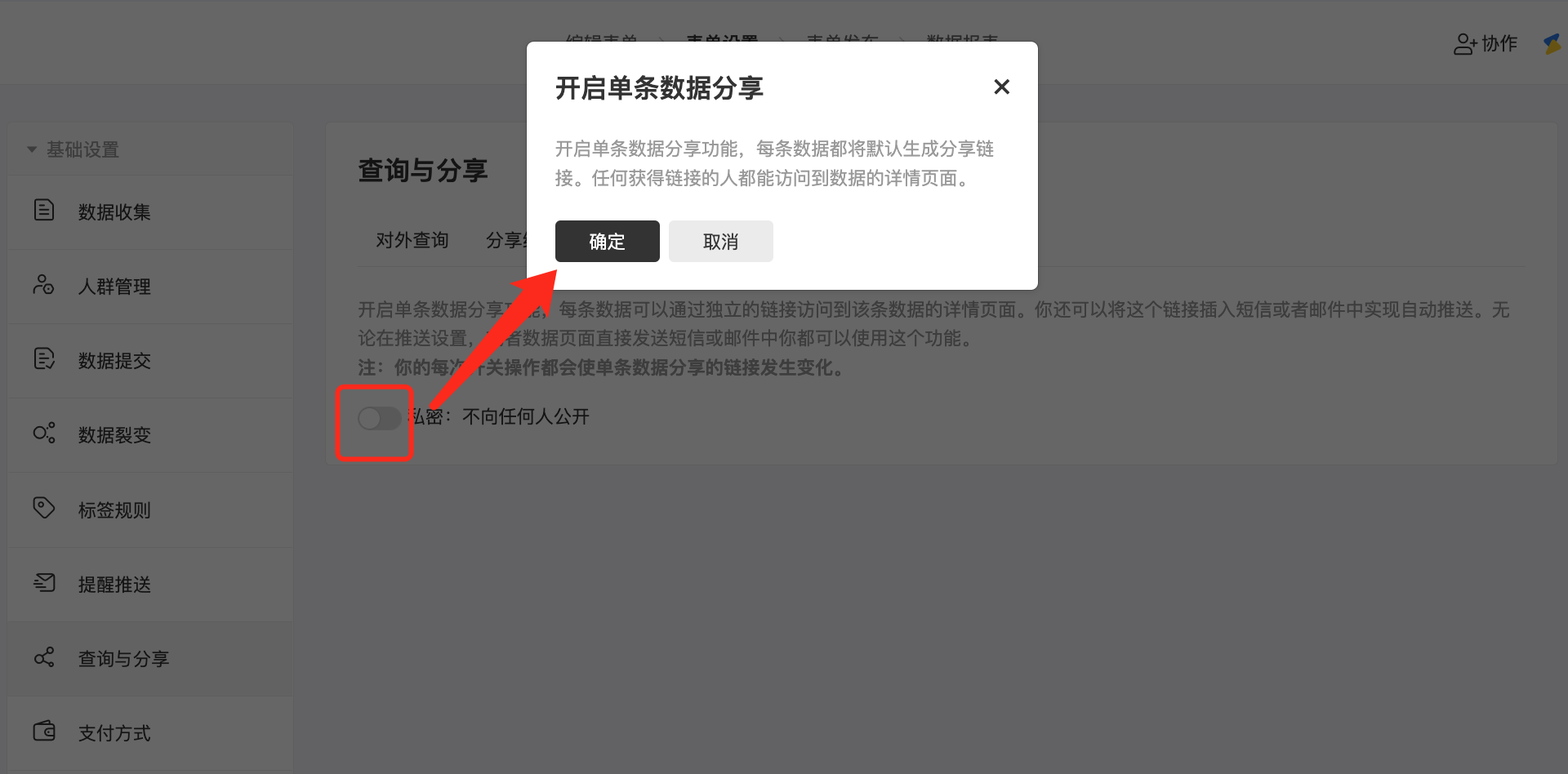The image size is (1568, 774).
Task: Click the 人群管理 people icon
Action: click(x=44, y=285)
